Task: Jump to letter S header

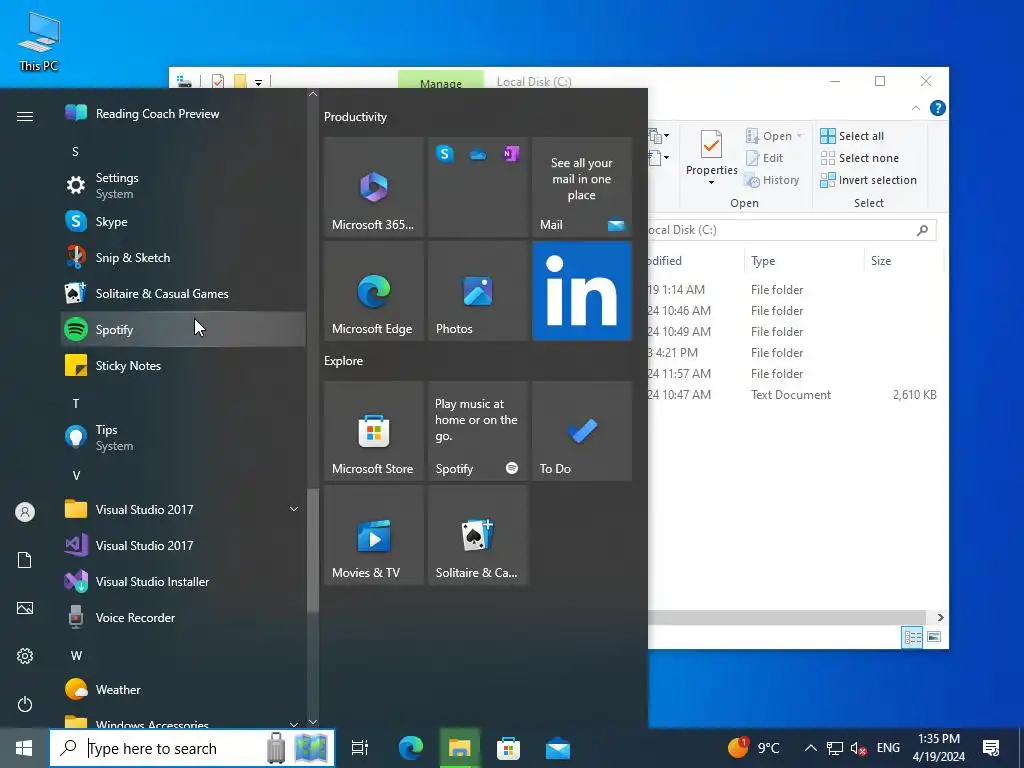Action: coord(75,152)
